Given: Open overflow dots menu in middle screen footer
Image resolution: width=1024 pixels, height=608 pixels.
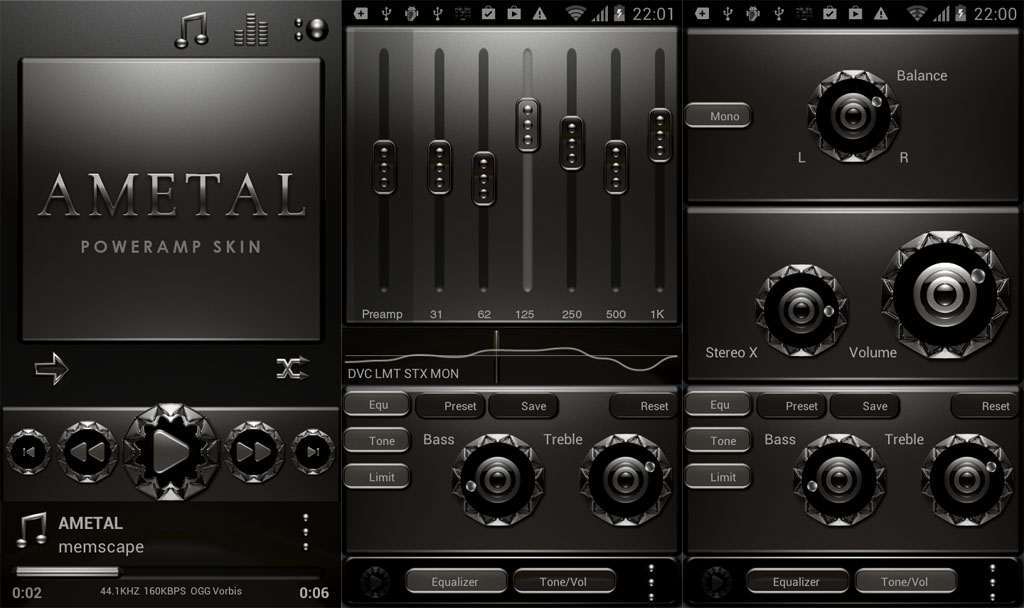Looking at the screenshot, I should 651,582.
